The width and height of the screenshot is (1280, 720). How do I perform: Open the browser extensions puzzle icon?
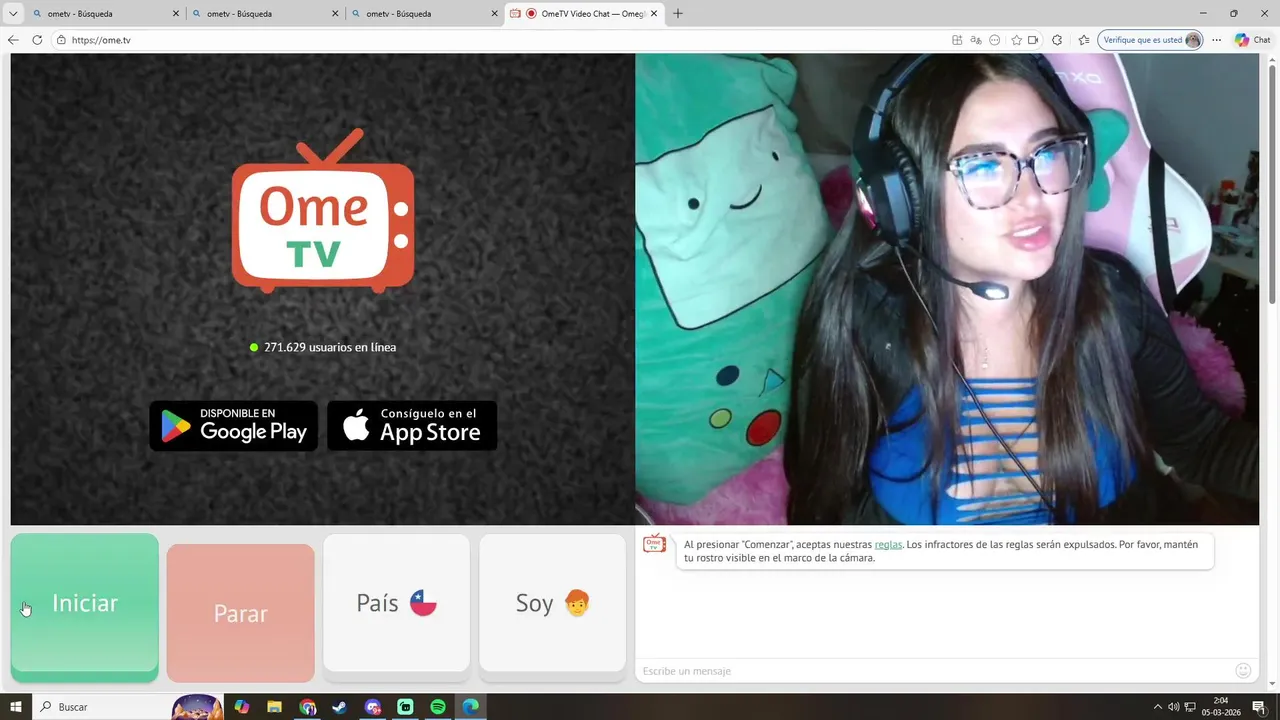(x=1057, y=40)
